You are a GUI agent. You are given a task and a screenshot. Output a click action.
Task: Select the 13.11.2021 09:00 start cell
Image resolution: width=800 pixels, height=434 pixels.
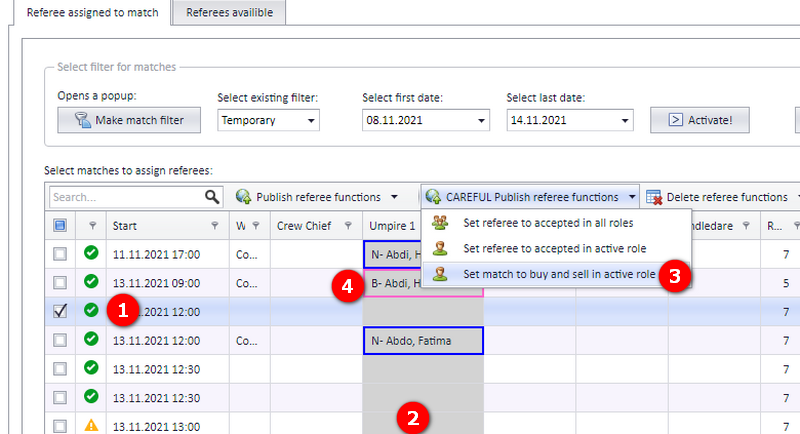167,283
